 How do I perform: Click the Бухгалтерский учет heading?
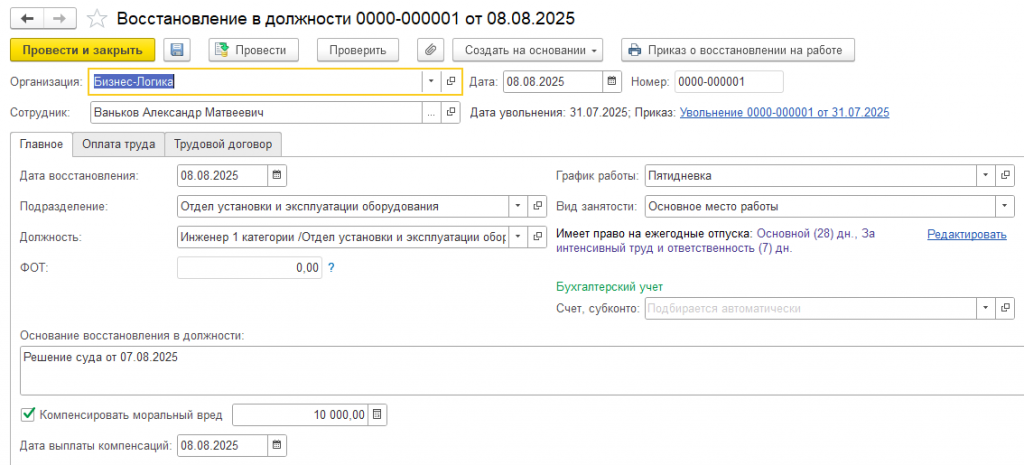click(x=609, y=286)
